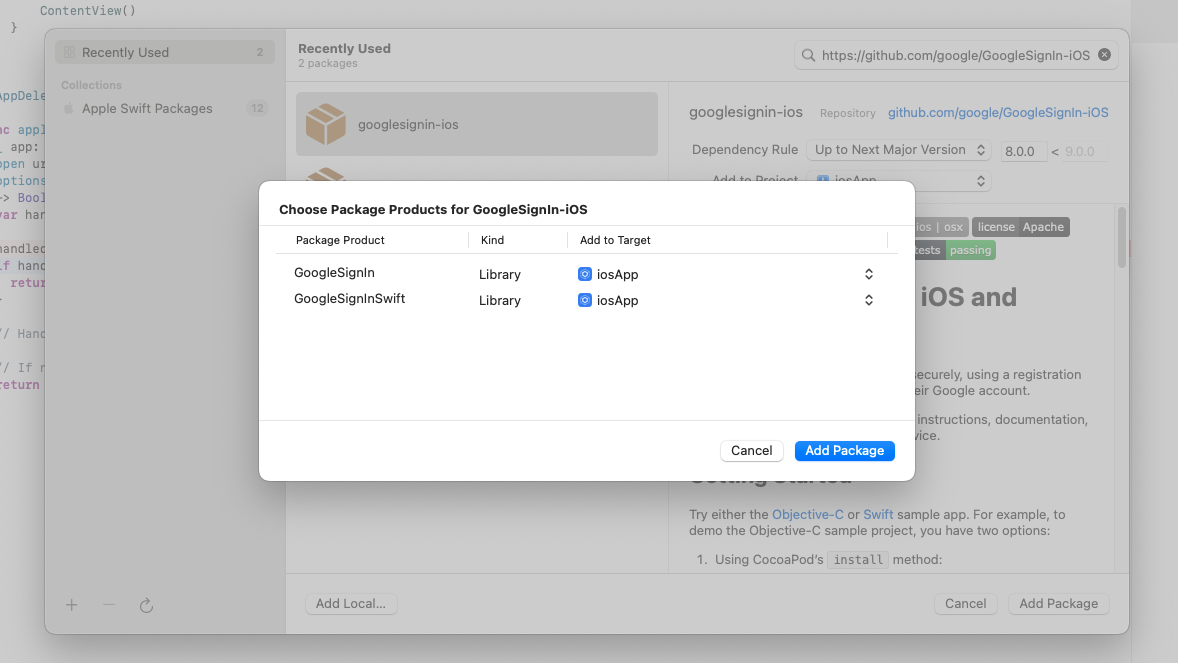
Task: Click the license Apache badge
Action: click(1021, 227)
